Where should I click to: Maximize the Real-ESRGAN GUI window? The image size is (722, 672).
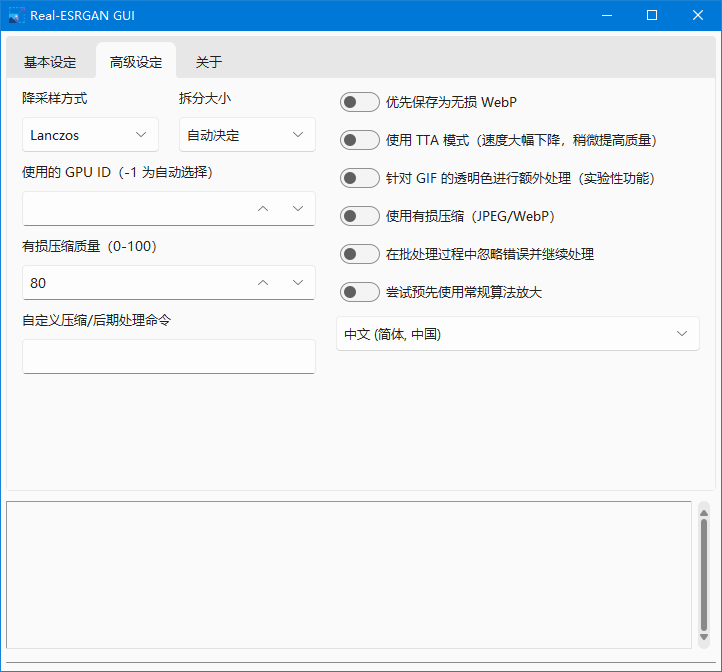652,16
